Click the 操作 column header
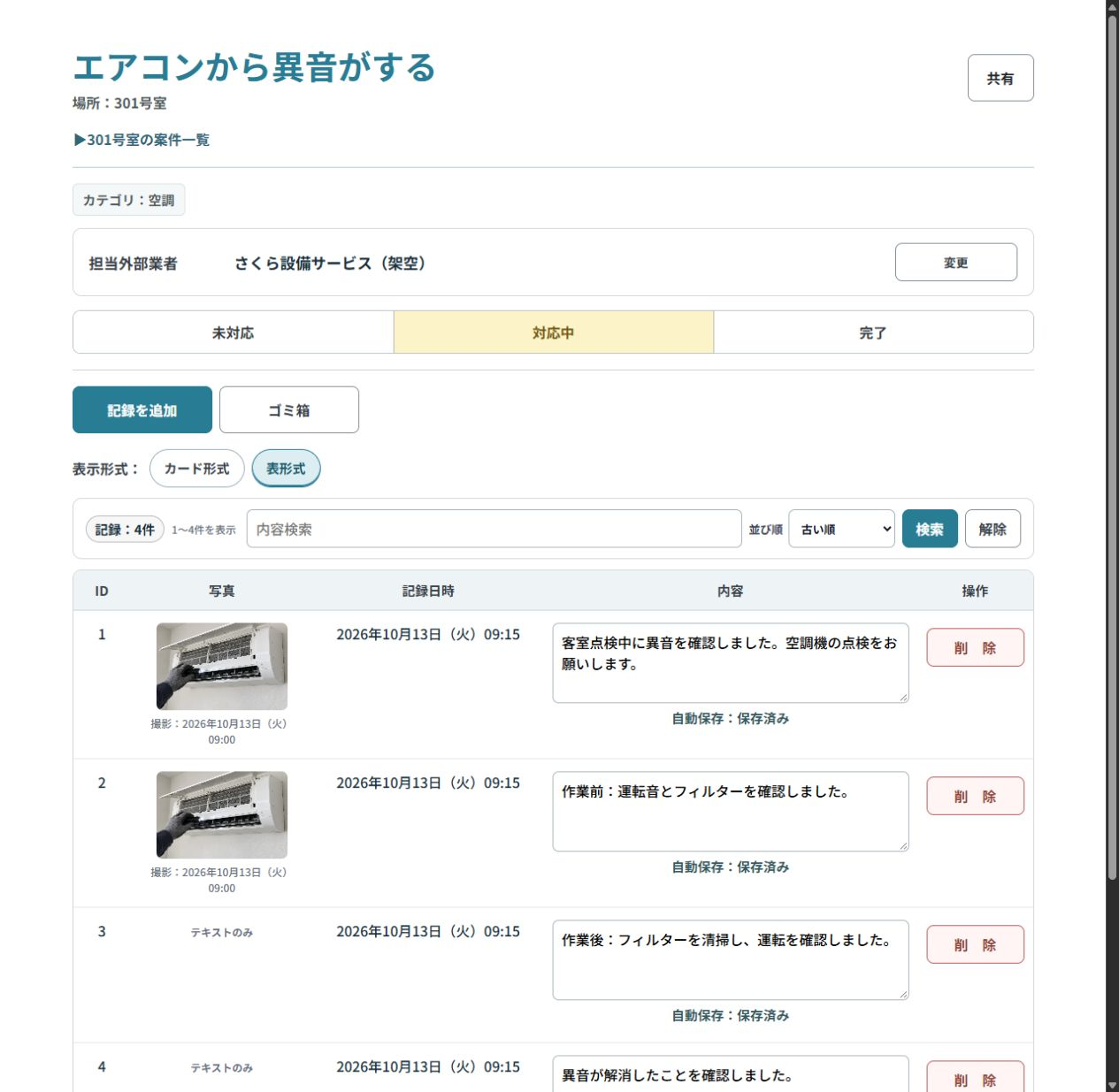 point(975,591)
